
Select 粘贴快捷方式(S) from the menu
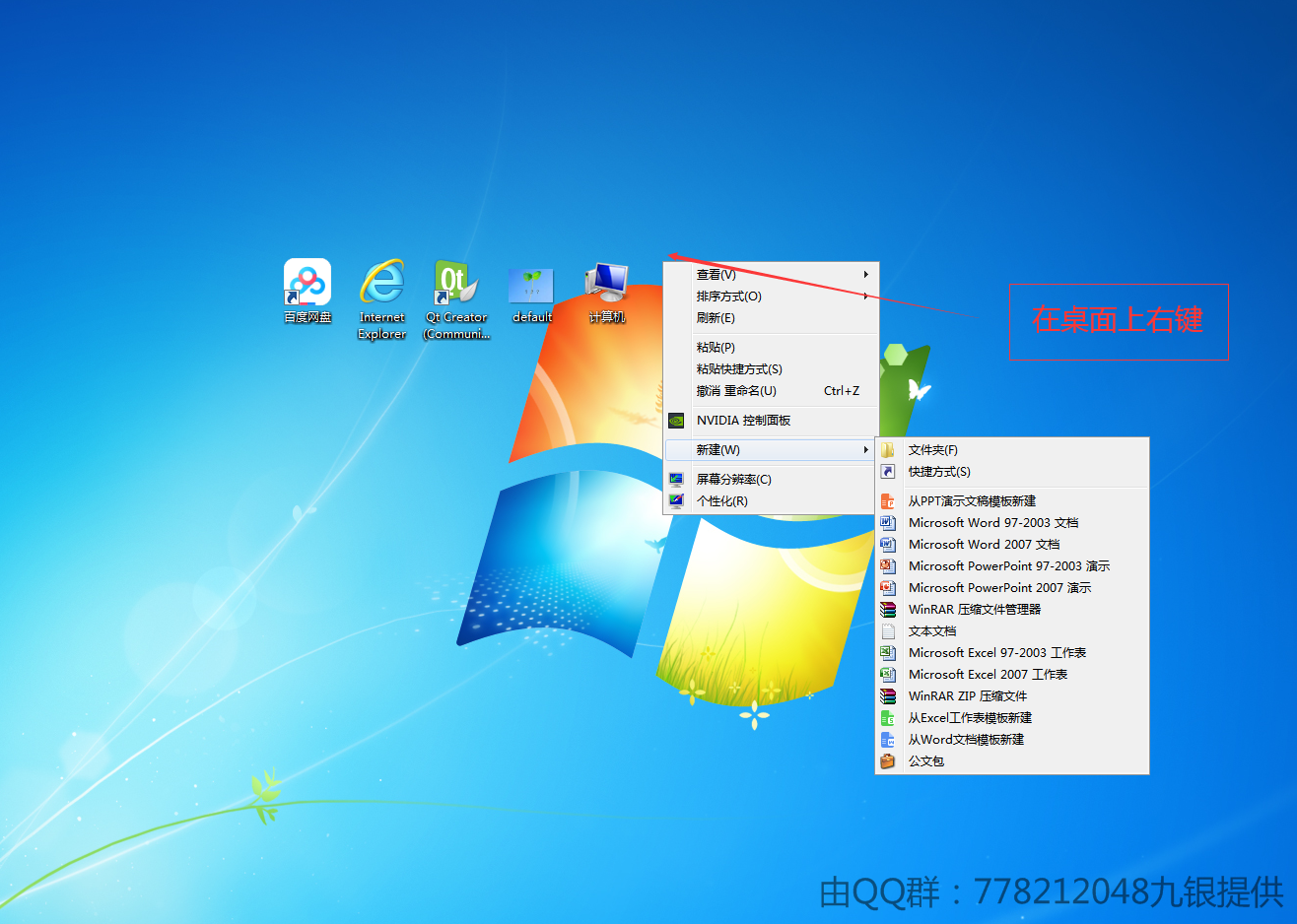(x=771, y=369)
